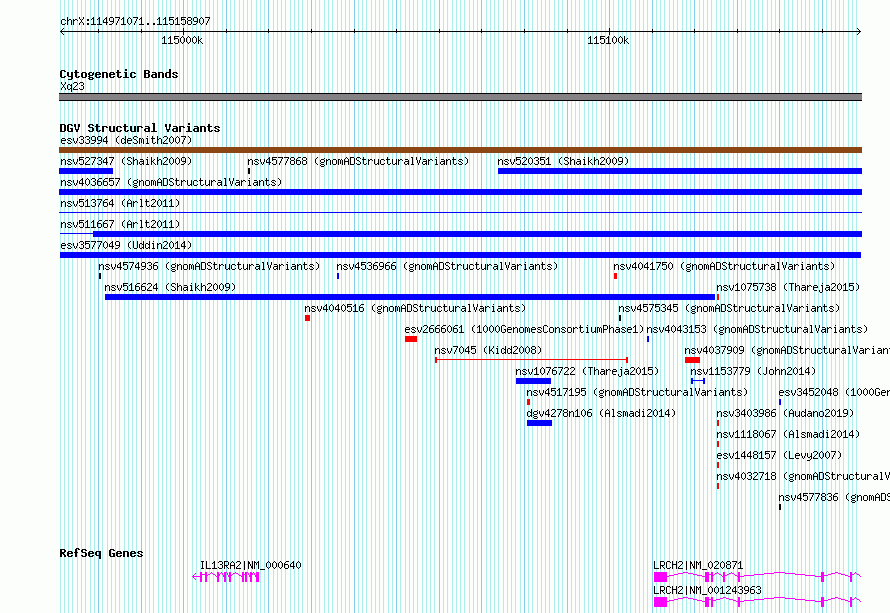Open nsv516624 (Shaikh2009) label
Screen dimensions: 890x613
[x=170, y=287]
